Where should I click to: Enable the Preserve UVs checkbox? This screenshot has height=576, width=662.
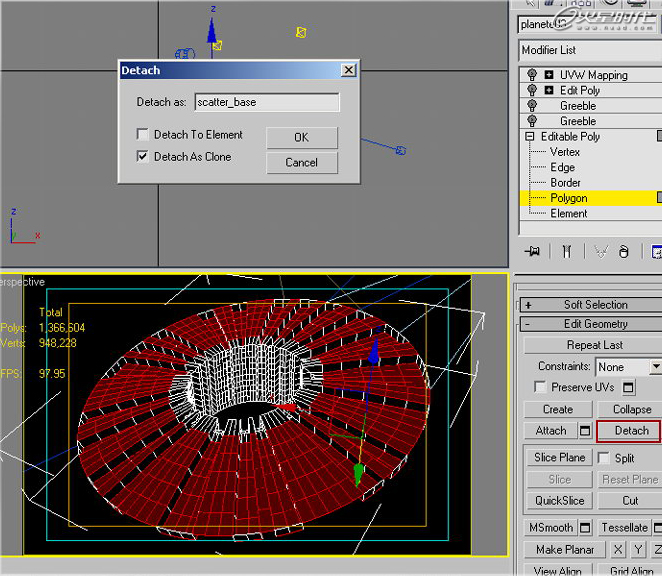(540, 387)
